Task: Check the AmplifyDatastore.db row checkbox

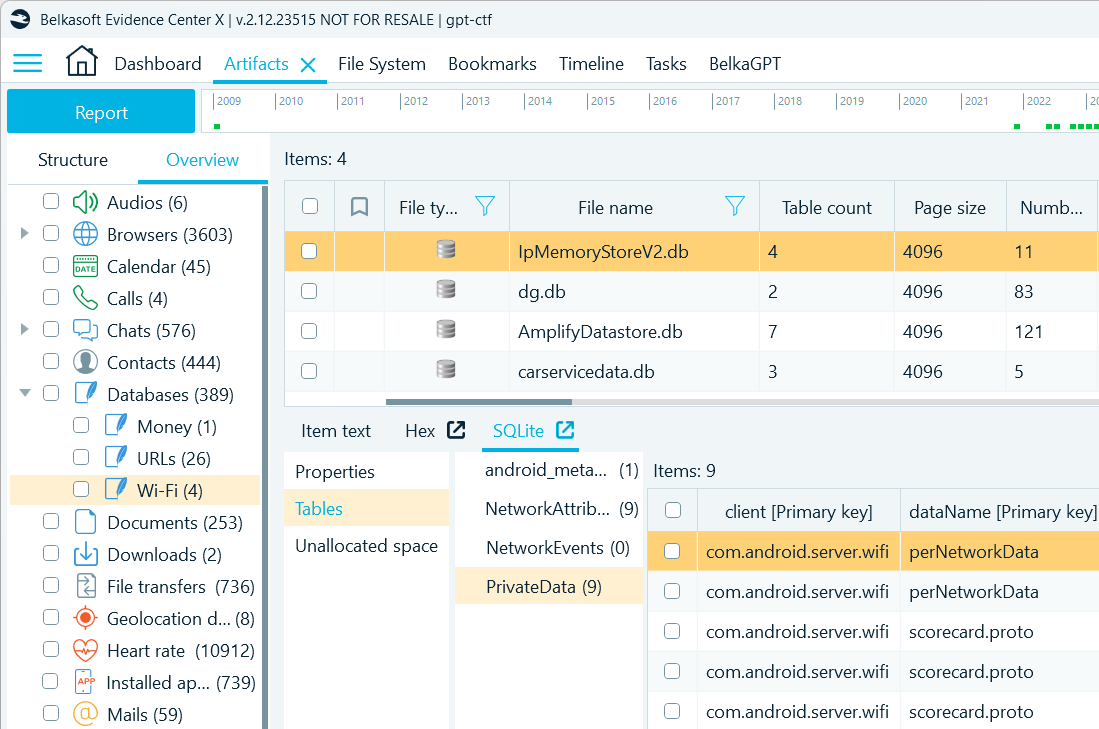Action: 309,331
